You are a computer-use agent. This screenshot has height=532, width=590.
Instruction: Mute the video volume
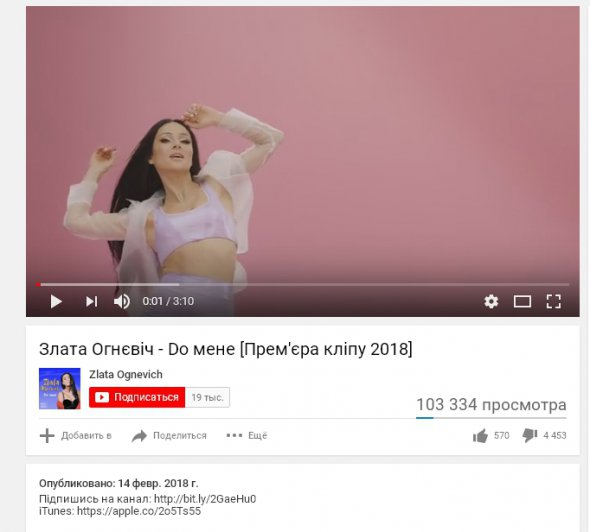pyautogui.click(x=122, y=301)
